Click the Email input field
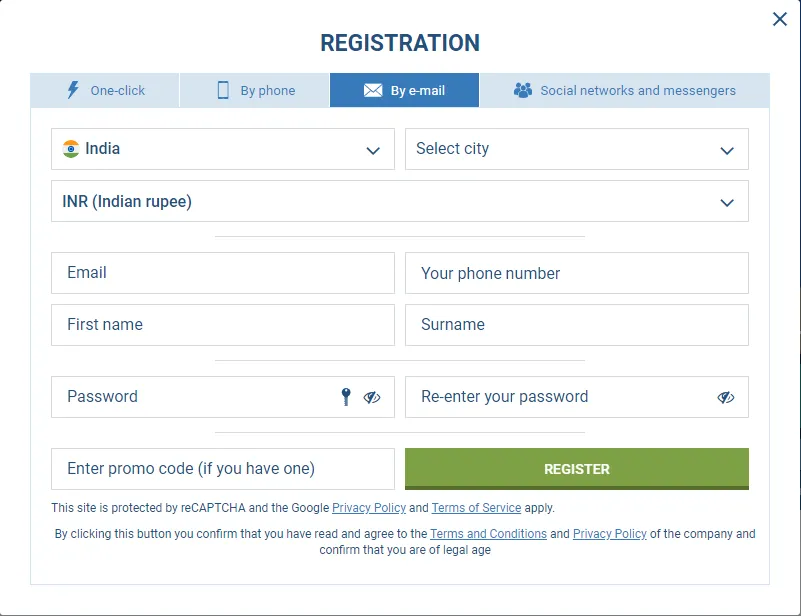The width and height of the screenshot is (801, 616). click(x=222, y=273)
